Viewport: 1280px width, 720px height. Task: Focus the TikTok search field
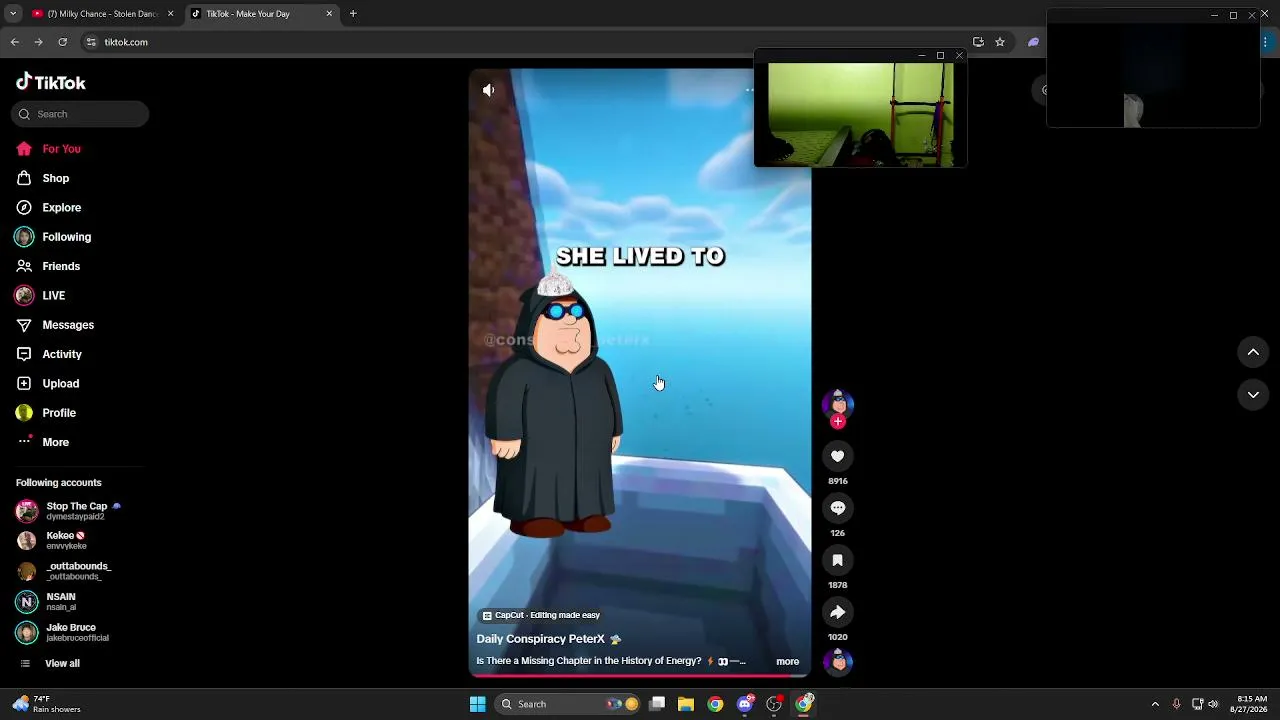pyautogui.click(x=80, y=114)
